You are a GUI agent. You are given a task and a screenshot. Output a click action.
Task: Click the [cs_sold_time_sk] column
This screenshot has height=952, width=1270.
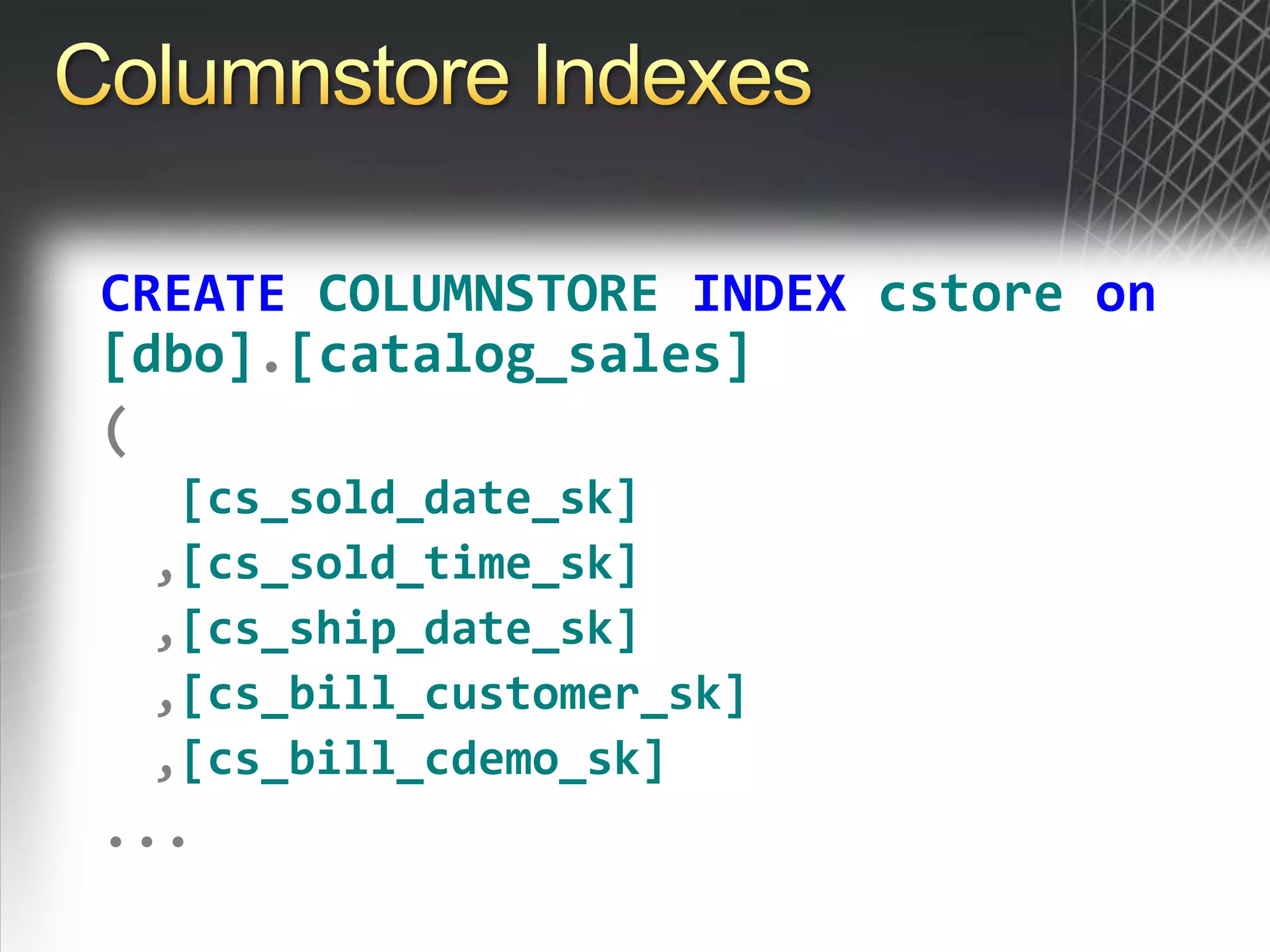click(409, 565)
